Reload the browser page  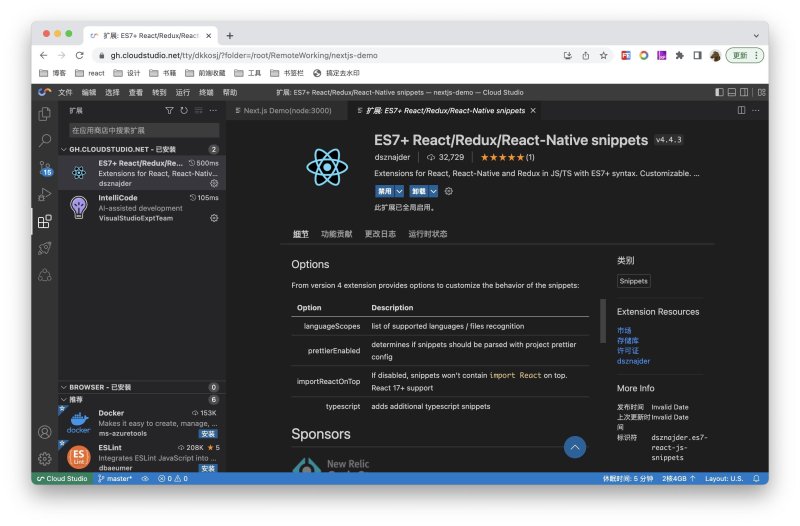click(79, 56)
